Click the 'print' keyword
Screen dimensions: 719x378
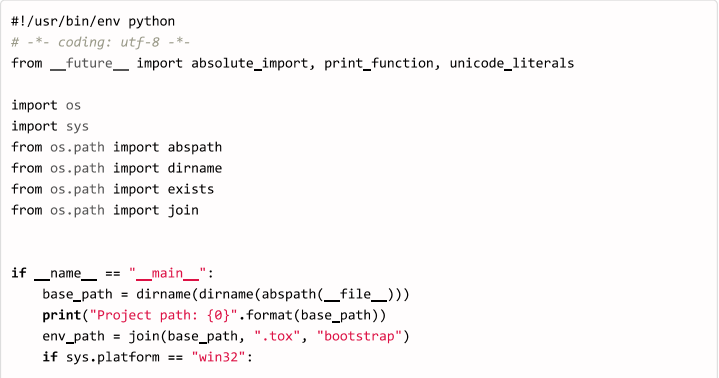tap(62, 316)
